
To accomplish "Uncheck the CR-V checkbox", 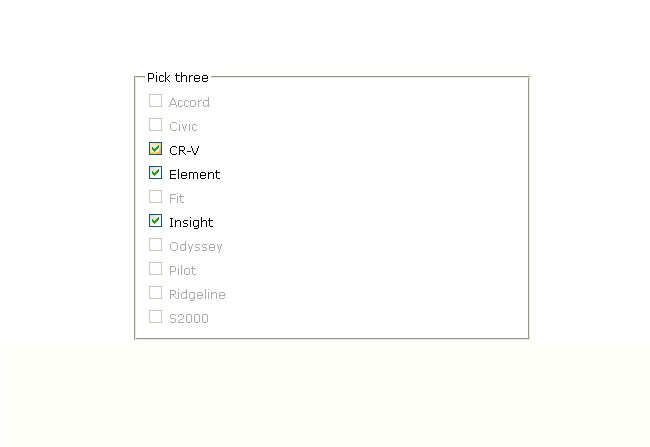I will [155, 149].
